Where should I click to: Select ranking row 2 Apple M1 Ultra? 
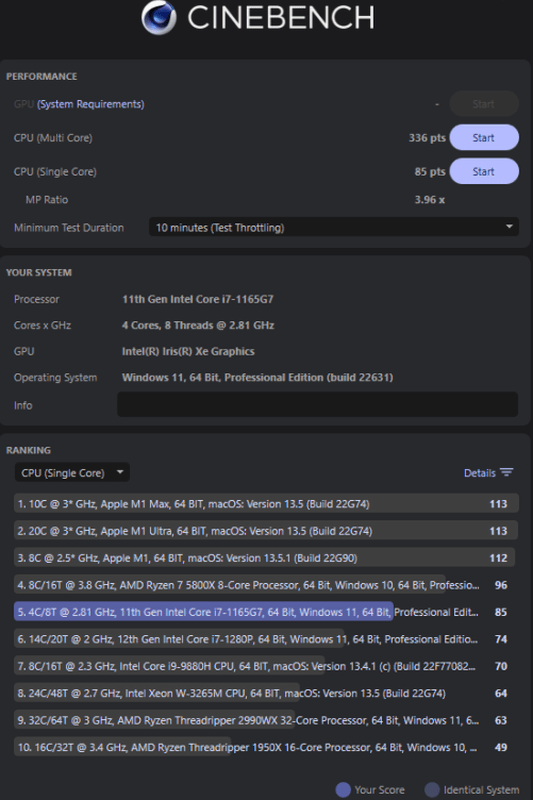click(266, 531)
